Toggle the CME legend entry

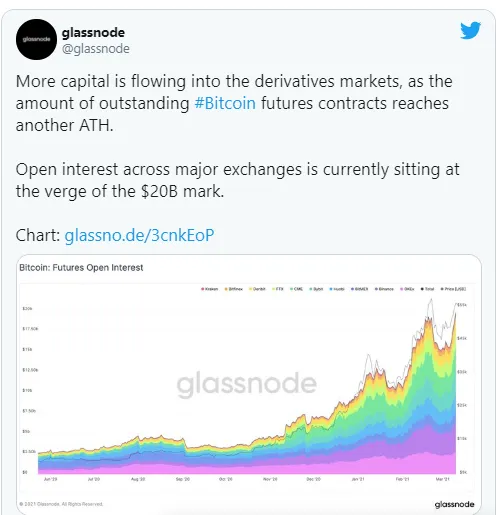coord(296,289)
